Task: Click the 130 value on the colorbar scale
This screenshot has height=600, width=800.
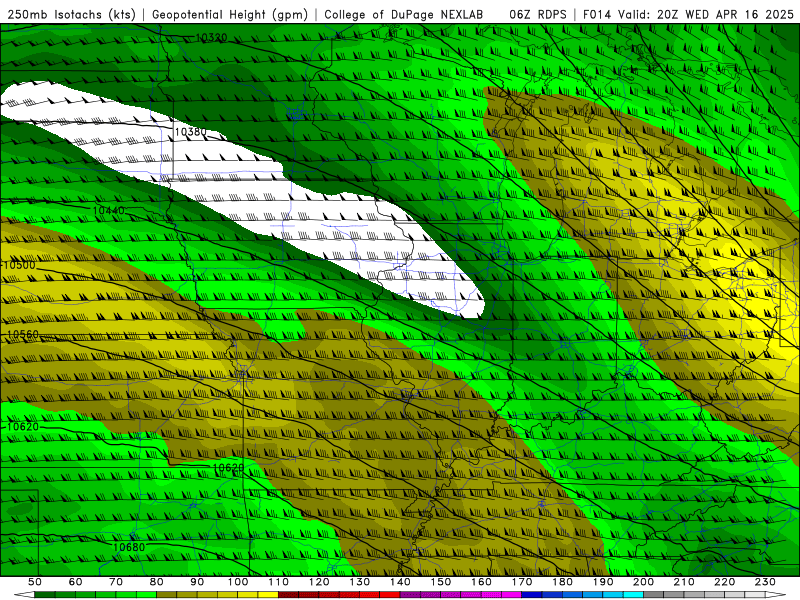Action: [x=360, y=582]
